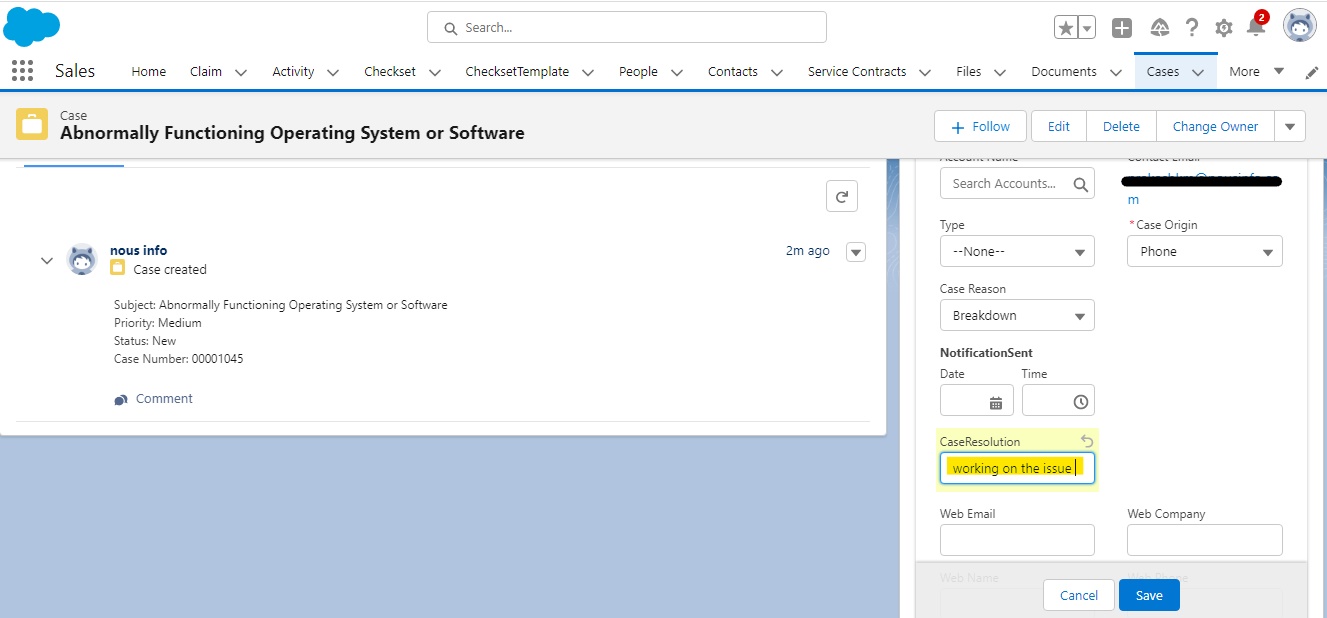Image resolution: width=1327 pixels, height=618 pixels.
Task: Open the More navigation menu
Action: pos(1257,72)
